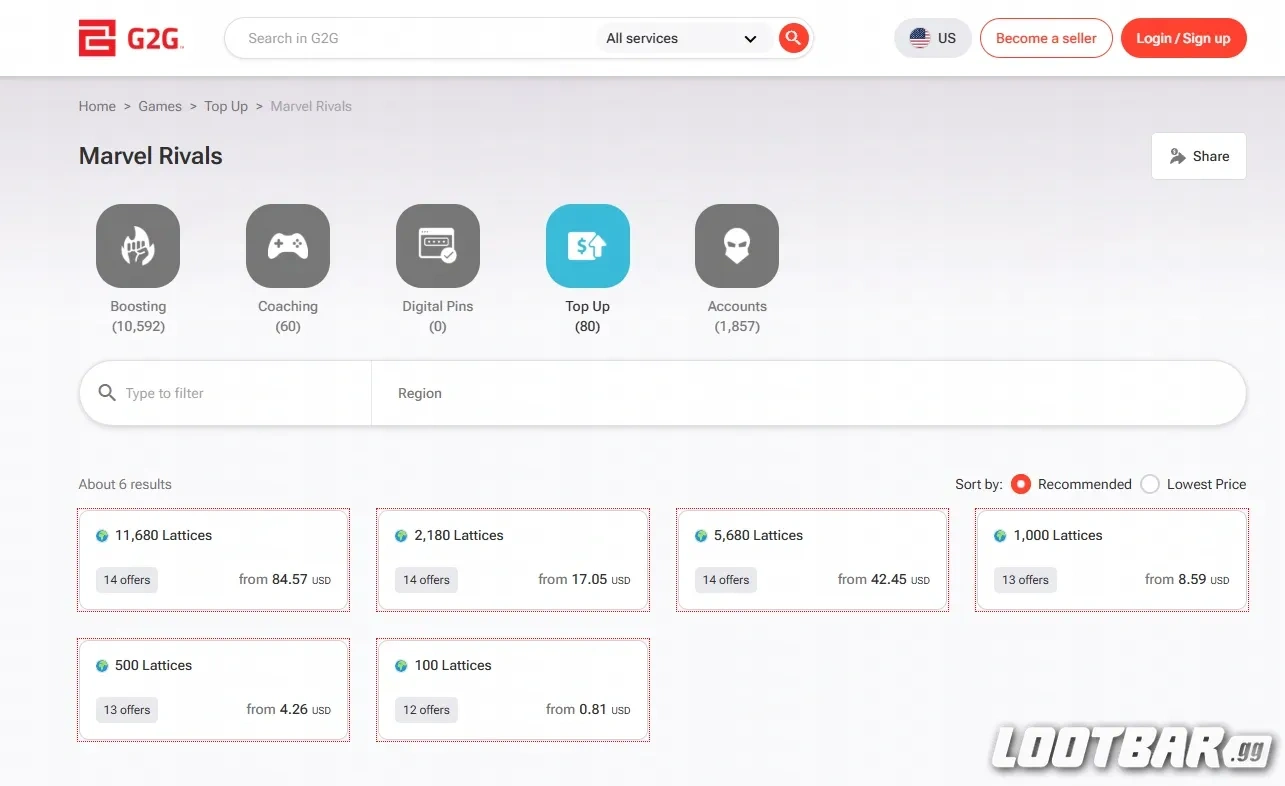This screenshot has width=1285, height=786.
Task: Click the Become a seller button
Action: [1046, 38]
